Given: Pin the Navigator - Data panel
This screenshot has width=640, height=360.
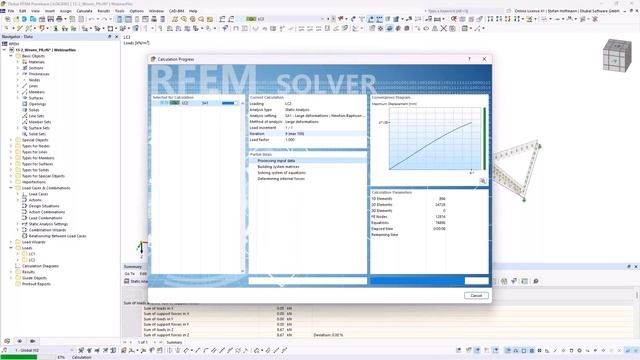Looking at the screenshot, I should click(x=109, y=37).
